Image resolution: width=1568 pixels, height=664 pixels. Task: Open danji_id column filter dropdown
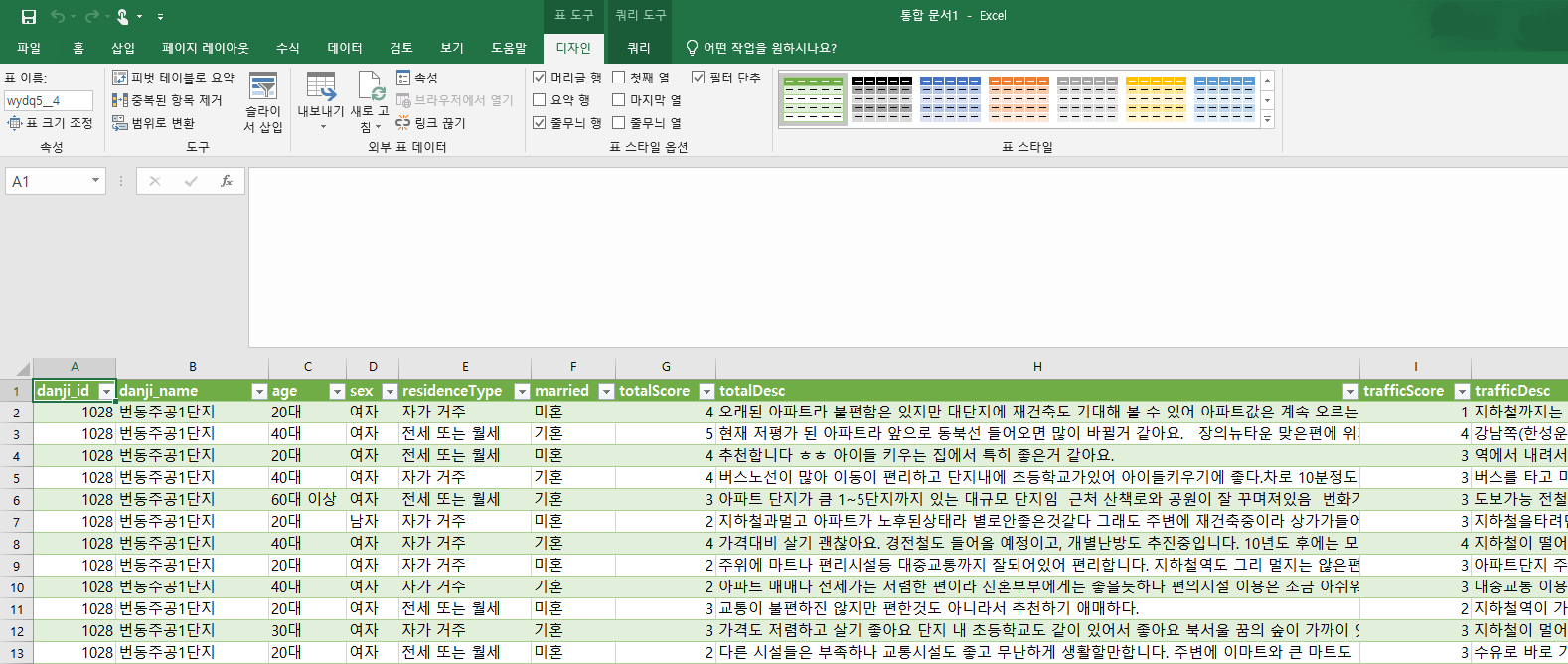tap(106, 392)
